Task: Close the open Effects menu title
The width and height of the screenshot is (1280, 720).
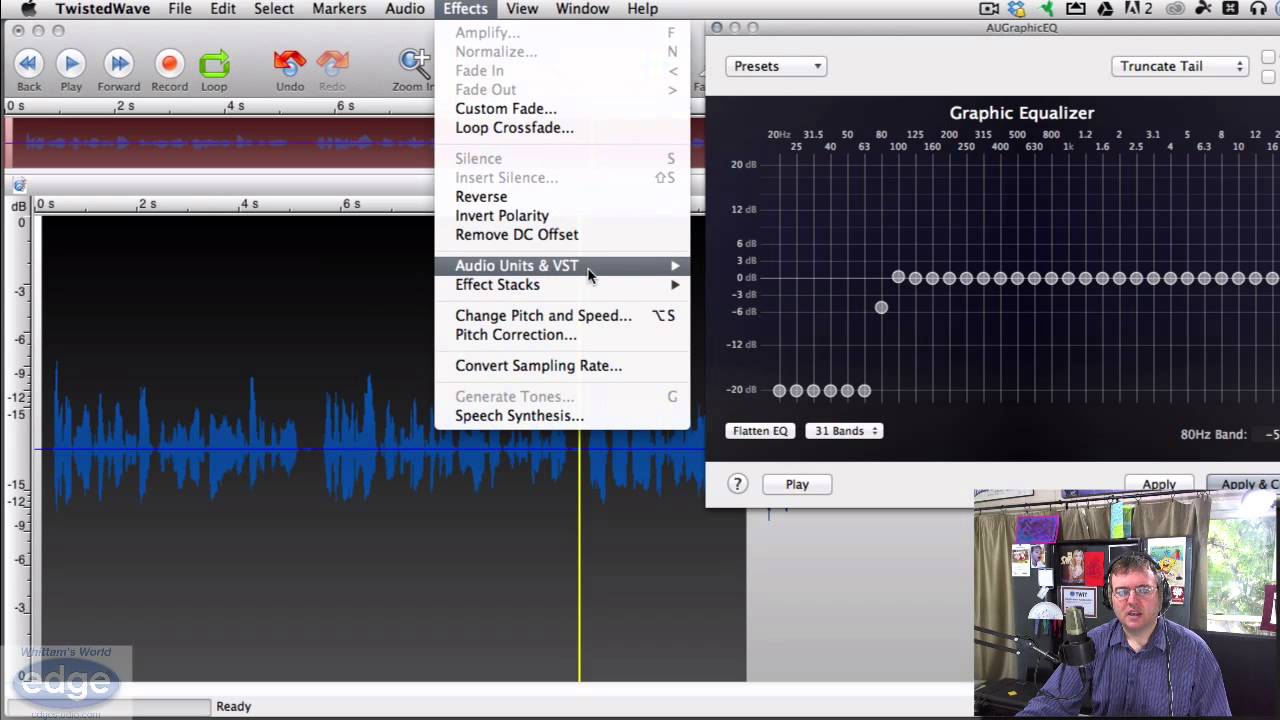Action: coord(466,9)
